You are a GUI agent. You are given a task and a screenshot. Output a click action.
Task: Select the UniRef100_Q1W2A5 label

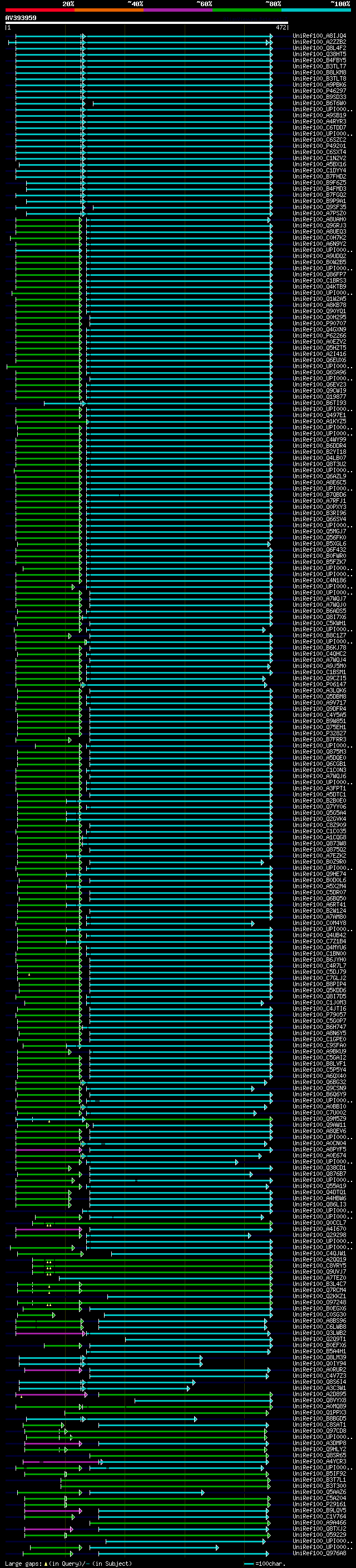[x=319, y=299]
